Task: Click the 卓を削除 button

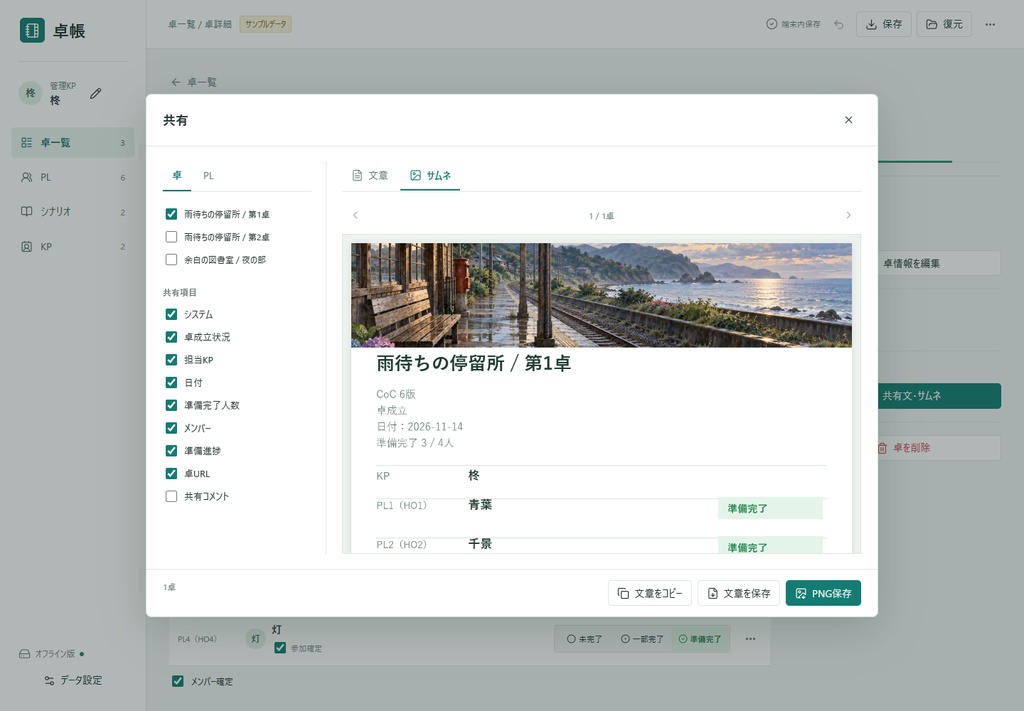Action: [938, 448]
